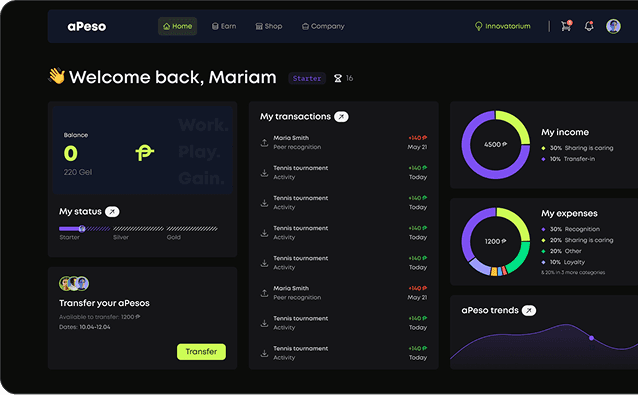Click the '10% Loyalty' expenses legend
638x395 pixels.
coord(563,262)
